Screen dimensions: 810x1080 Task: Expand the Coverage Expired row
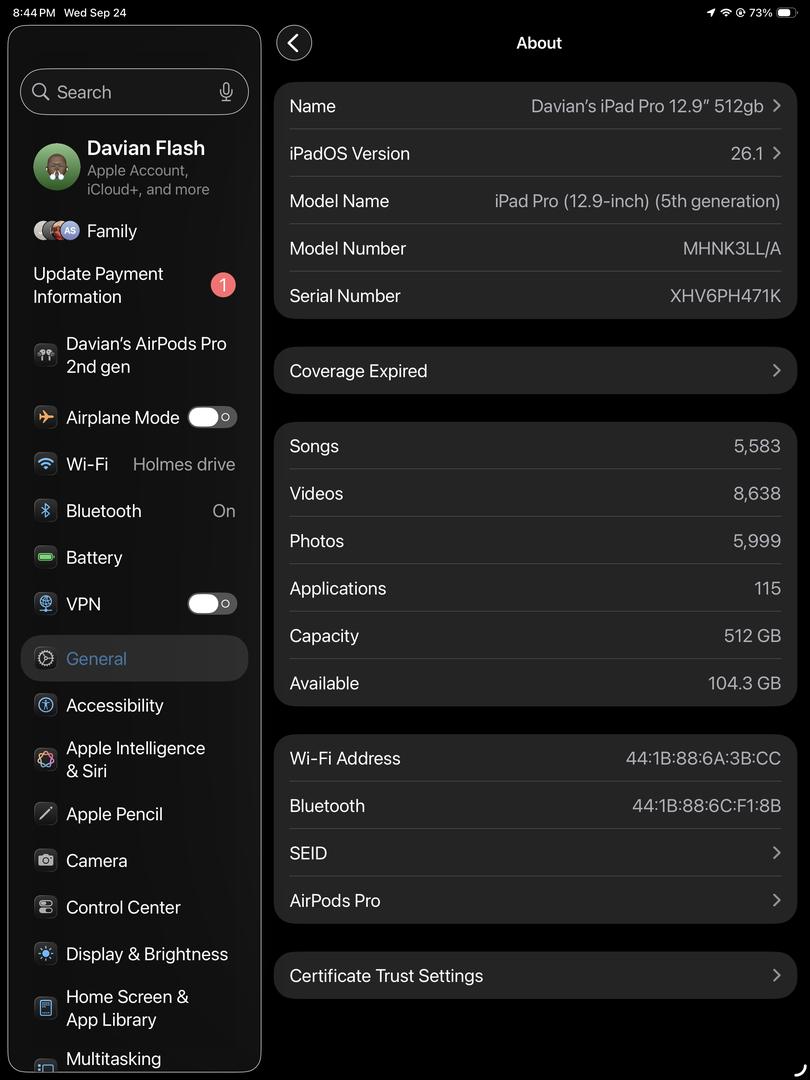pyautogui.click(x=535, y=371)
